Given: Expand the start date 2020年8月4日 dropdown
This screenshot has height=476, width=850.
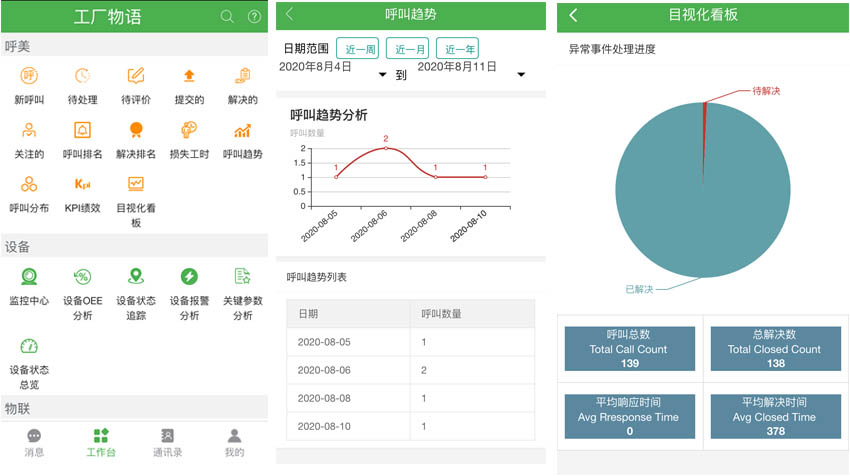Looking at the screenshot, I should tap(382, 75).
